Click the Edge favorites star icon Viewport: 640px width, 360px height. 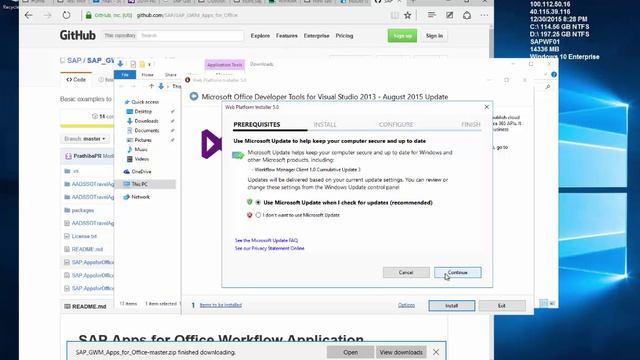coord(407,16)
